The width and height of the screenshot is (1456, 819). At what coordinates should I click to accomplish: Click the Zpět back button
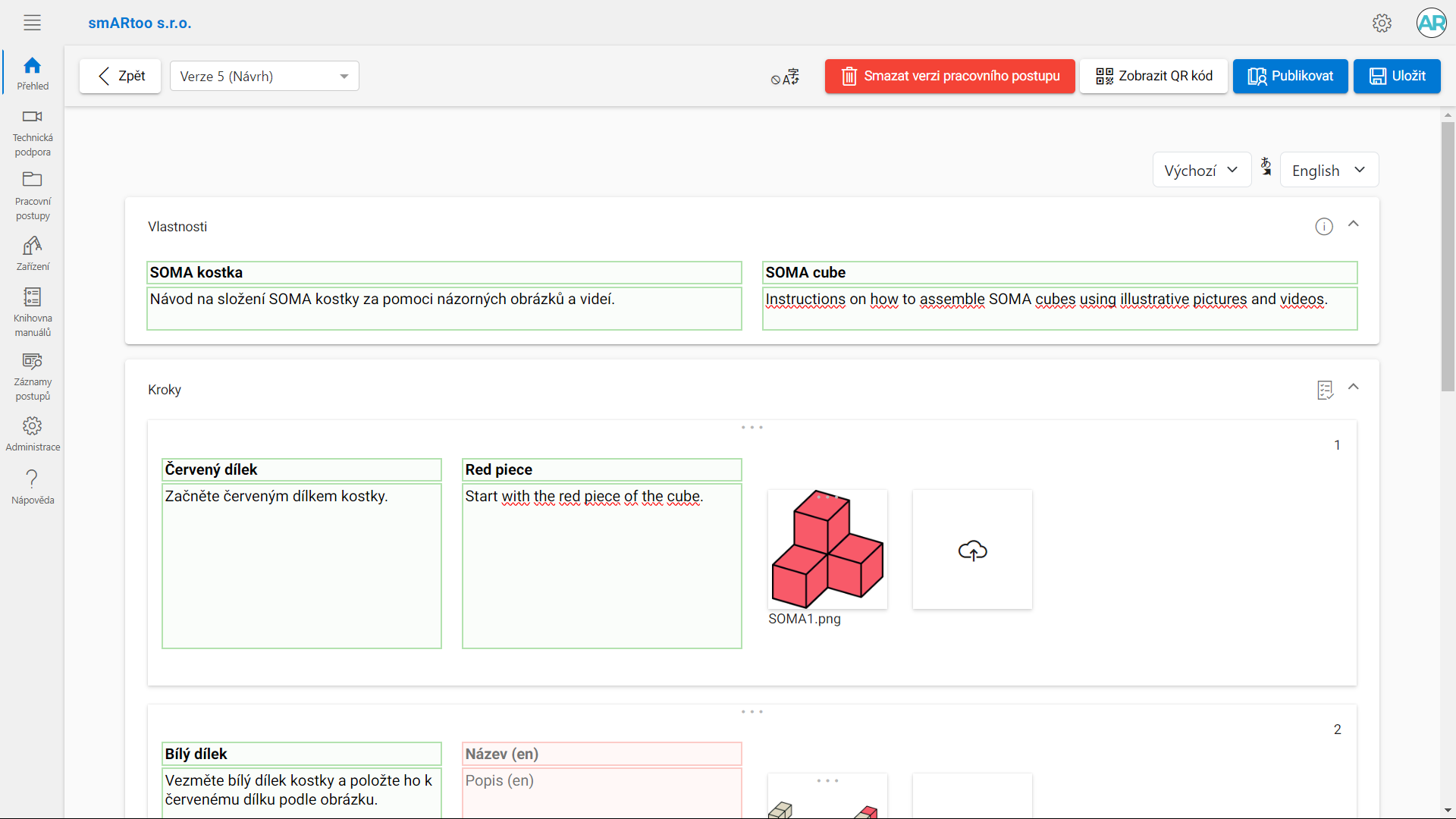120,76
